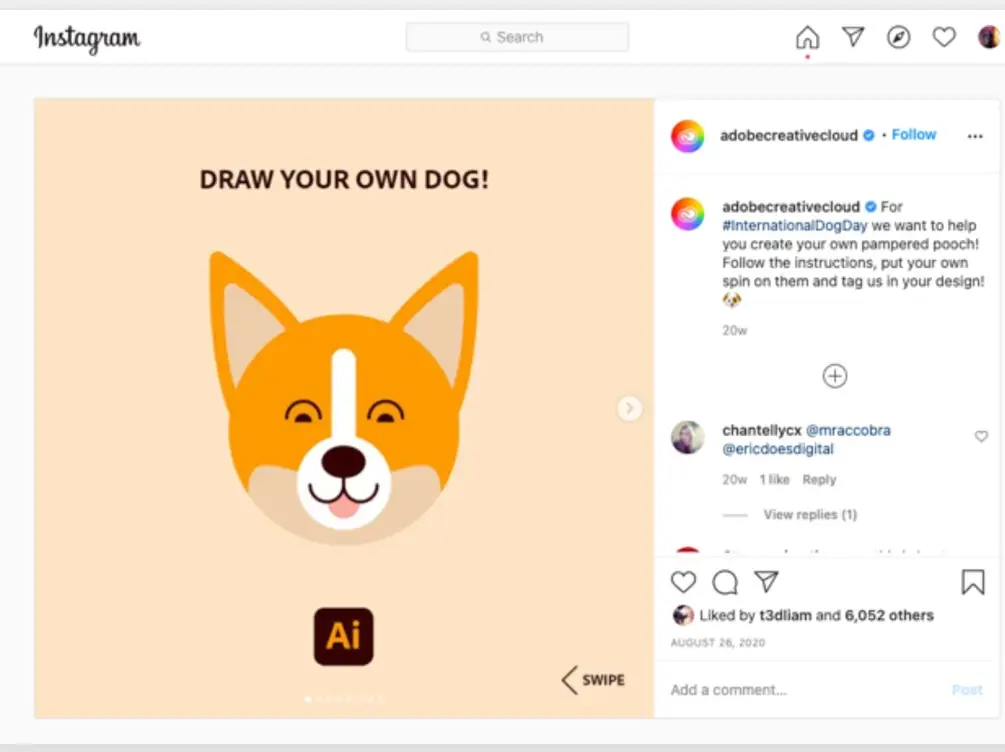1005x752 pixels.
Task: Open the Home feed icon
Action: pos(807,38)
